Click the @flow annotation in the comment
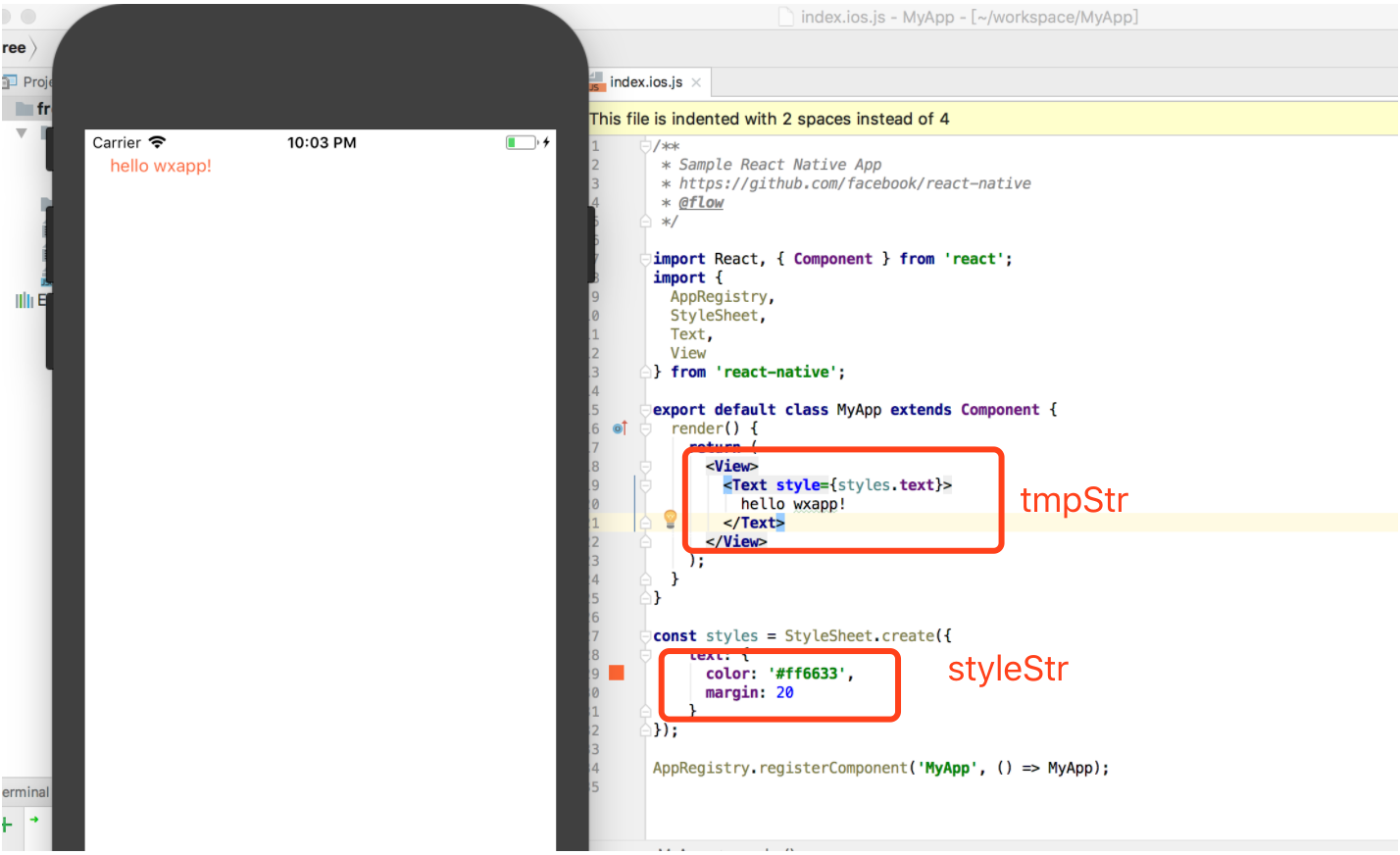This screenshot has width=1400, height=855. coord(701,202)
